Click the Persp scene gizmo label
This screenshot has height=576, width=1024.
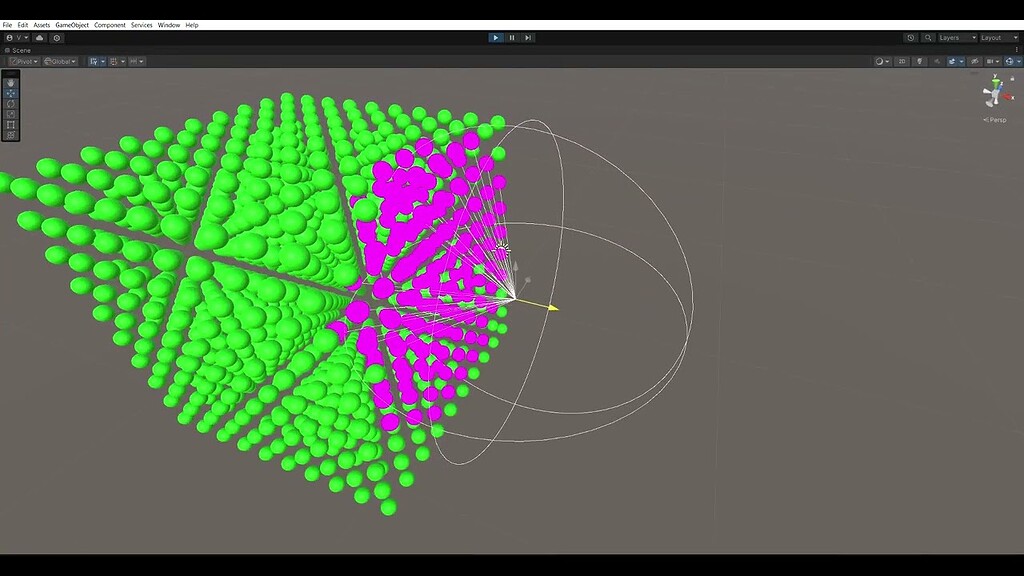995,119
